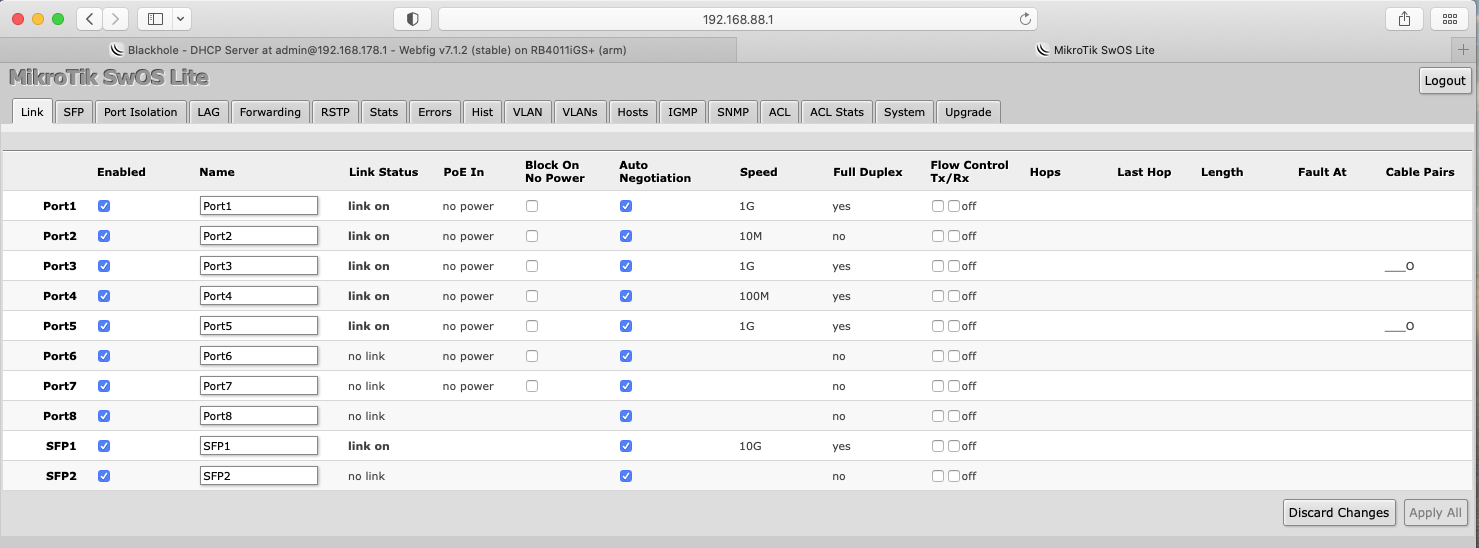
Task: Select the Link tab
Action: pos(32,112)
